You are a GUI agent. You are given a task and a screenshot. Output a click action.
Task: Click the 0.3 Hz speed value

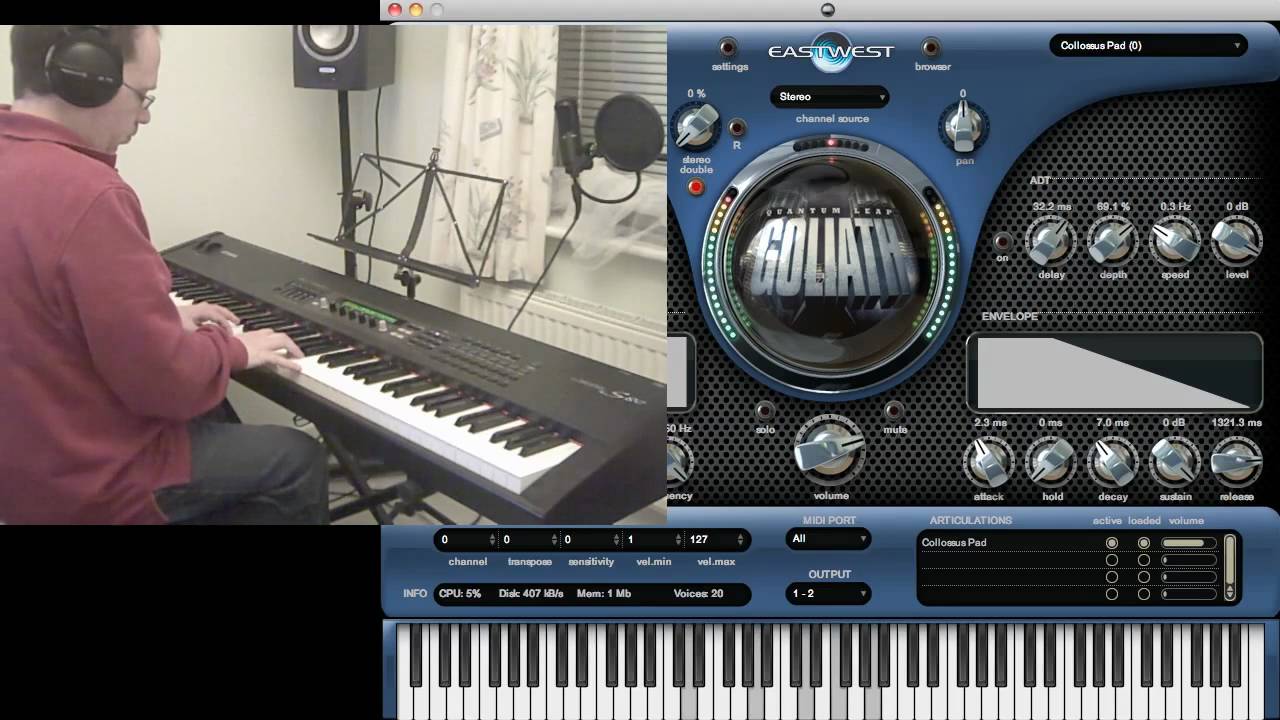[x=1174, y=207]
